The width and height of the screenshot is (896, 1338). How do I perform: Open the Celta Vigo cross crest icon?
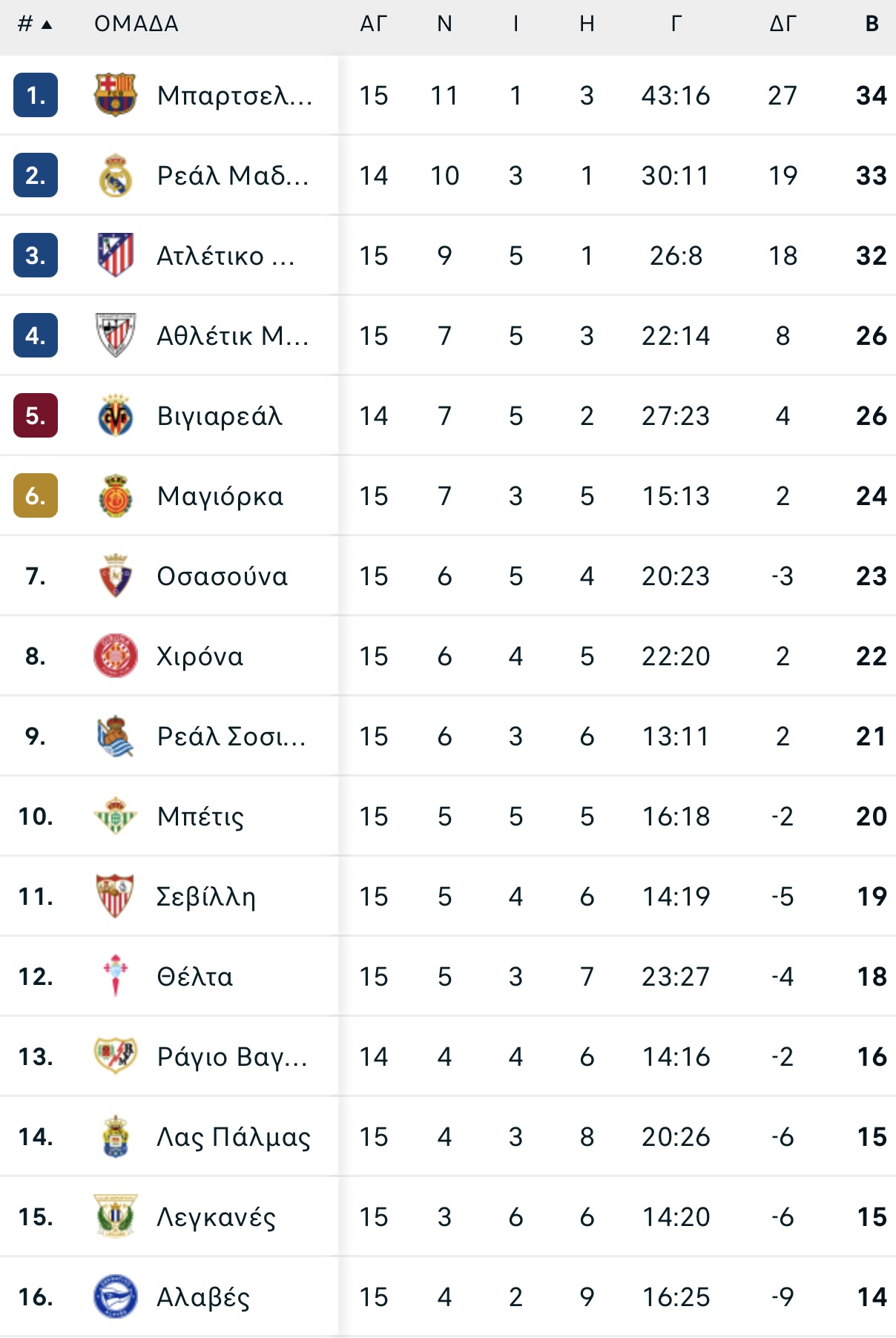[x=115, y=976]
